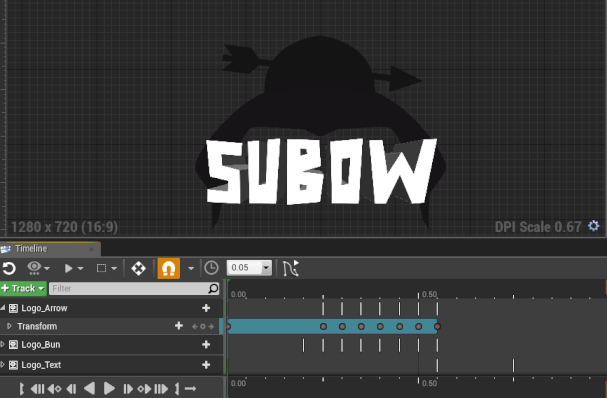This screenshot has width=607, height=398.
Task: Click the 0.50 mark on the top time ruler
Action: click(430, 294)
